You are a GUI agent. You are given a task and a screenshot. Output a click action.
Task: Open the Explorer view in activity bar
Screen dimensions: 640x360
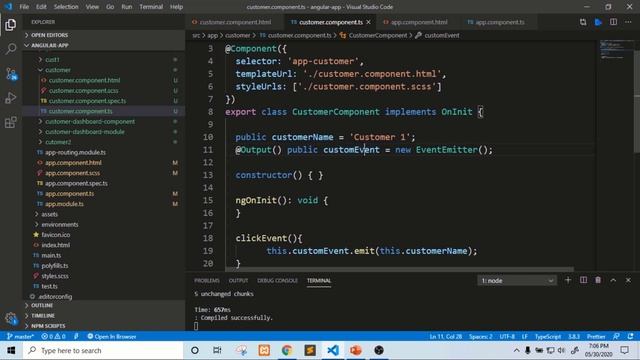point(11,25)
